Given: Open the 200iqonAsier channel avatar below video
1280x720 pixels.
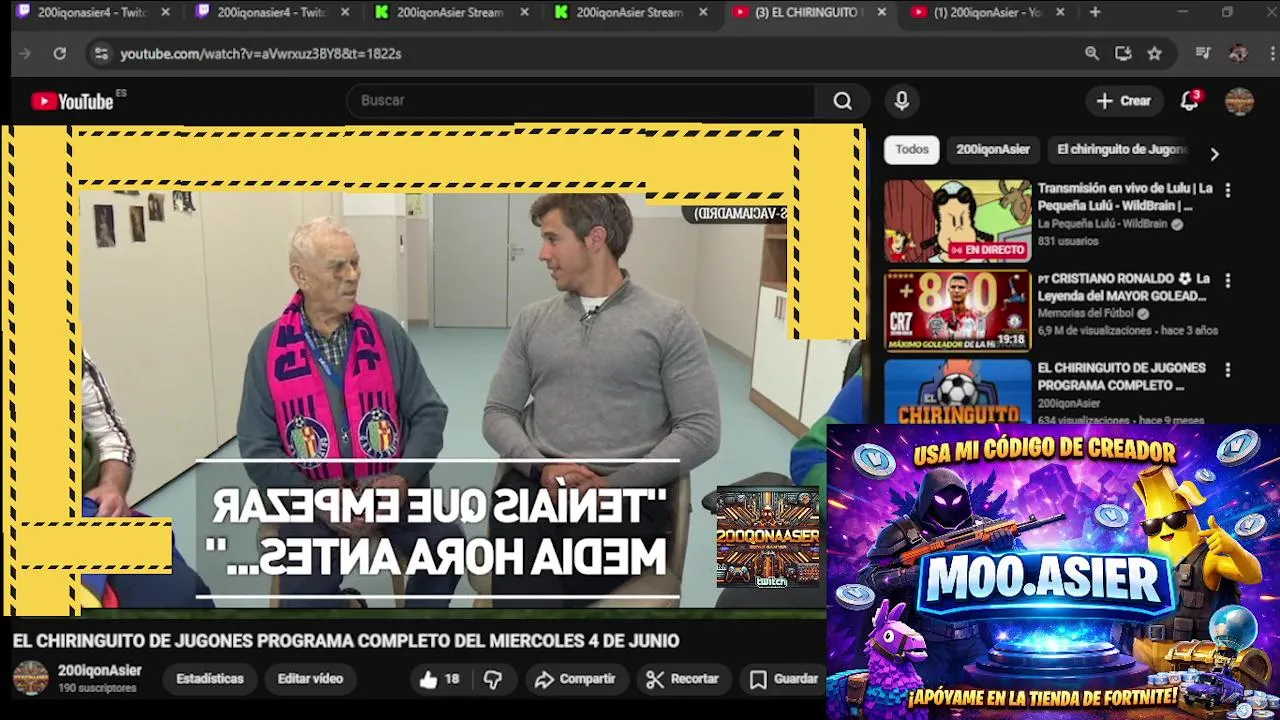Looking at the screenshot, I should pos(30,678).
